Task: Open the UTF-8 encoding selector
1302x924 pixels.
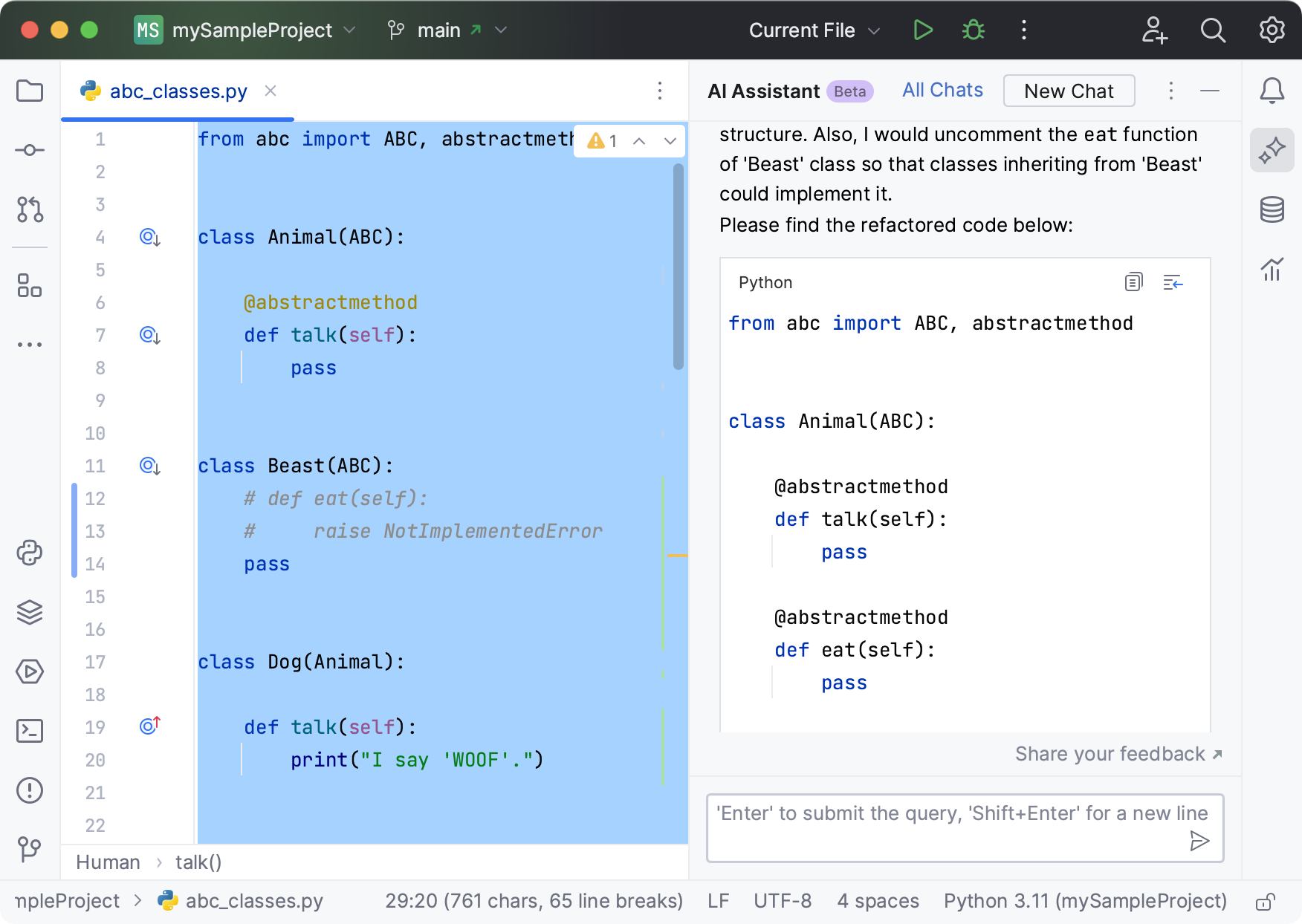Action: (x=783, y=901)
